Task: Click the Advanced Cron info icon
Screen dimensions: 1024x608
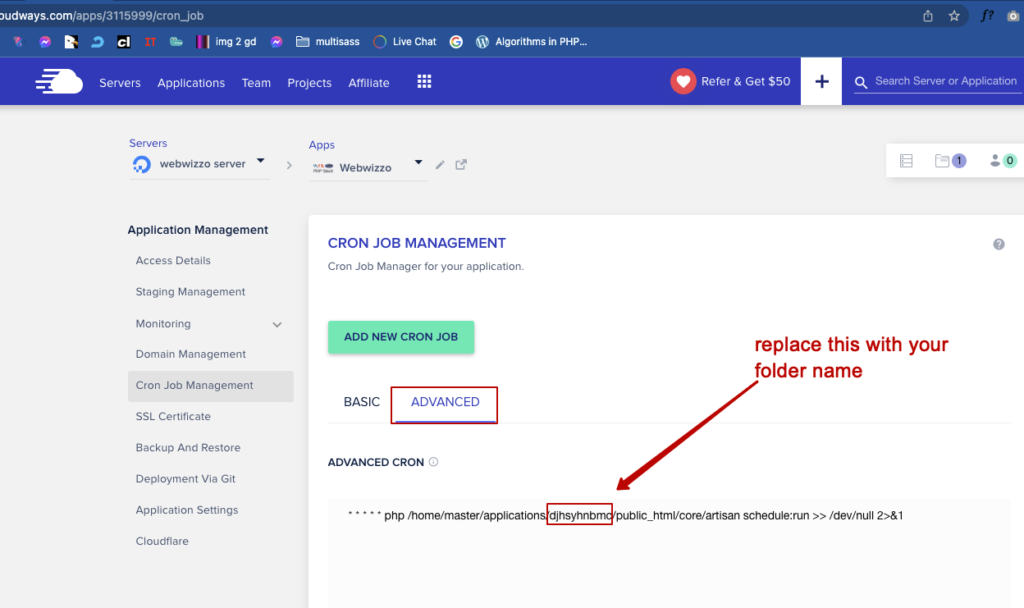Action: 433,462
